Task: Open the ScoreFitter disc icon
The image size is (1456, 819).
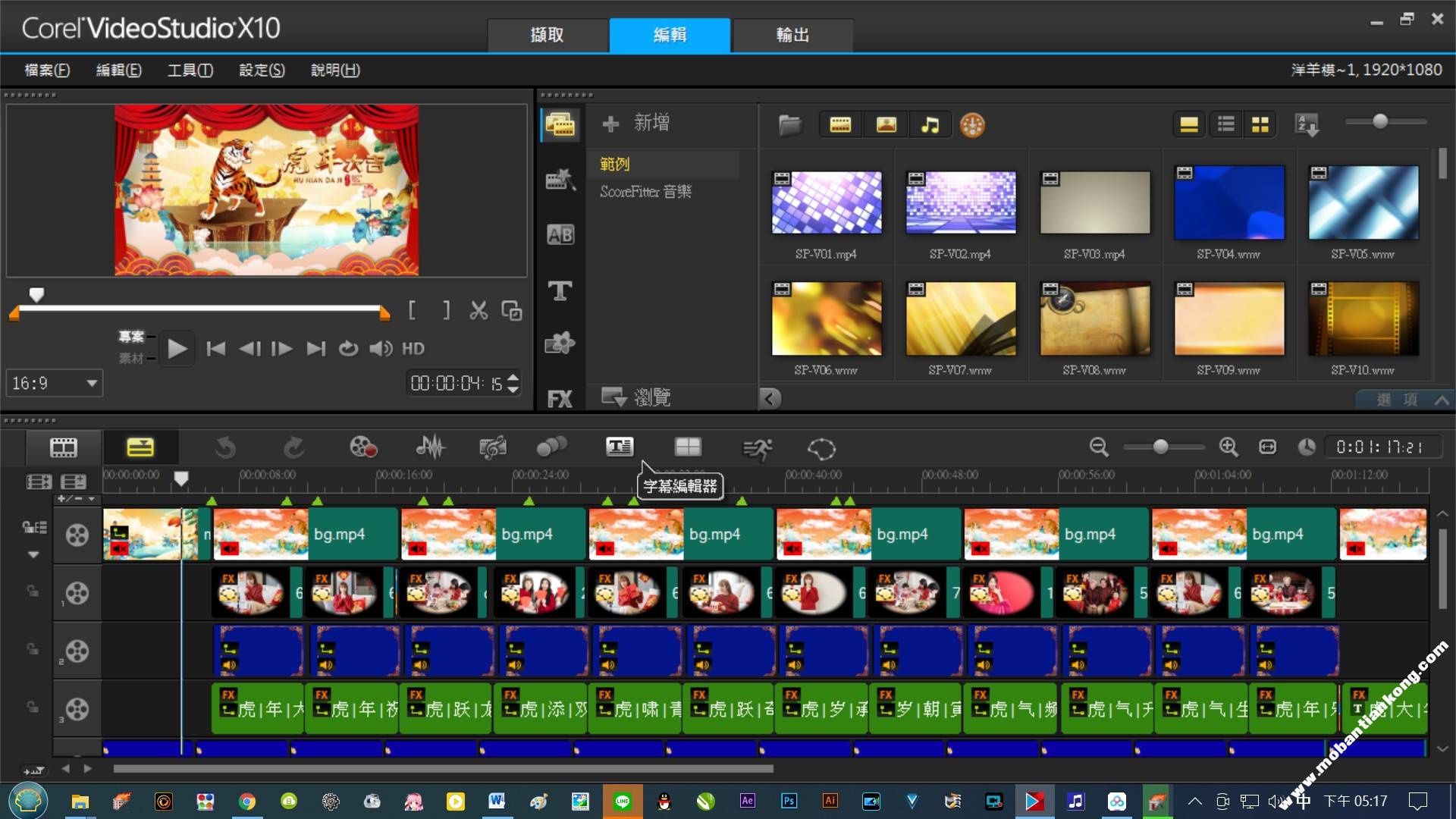Action: (972, 124)
